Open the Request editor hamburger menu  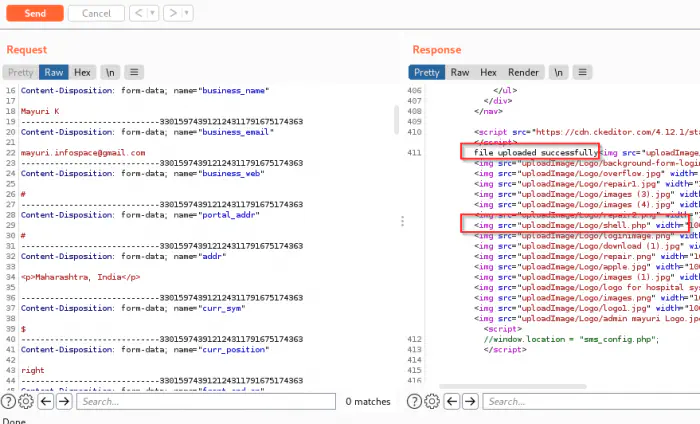click(x=134, y=72)
